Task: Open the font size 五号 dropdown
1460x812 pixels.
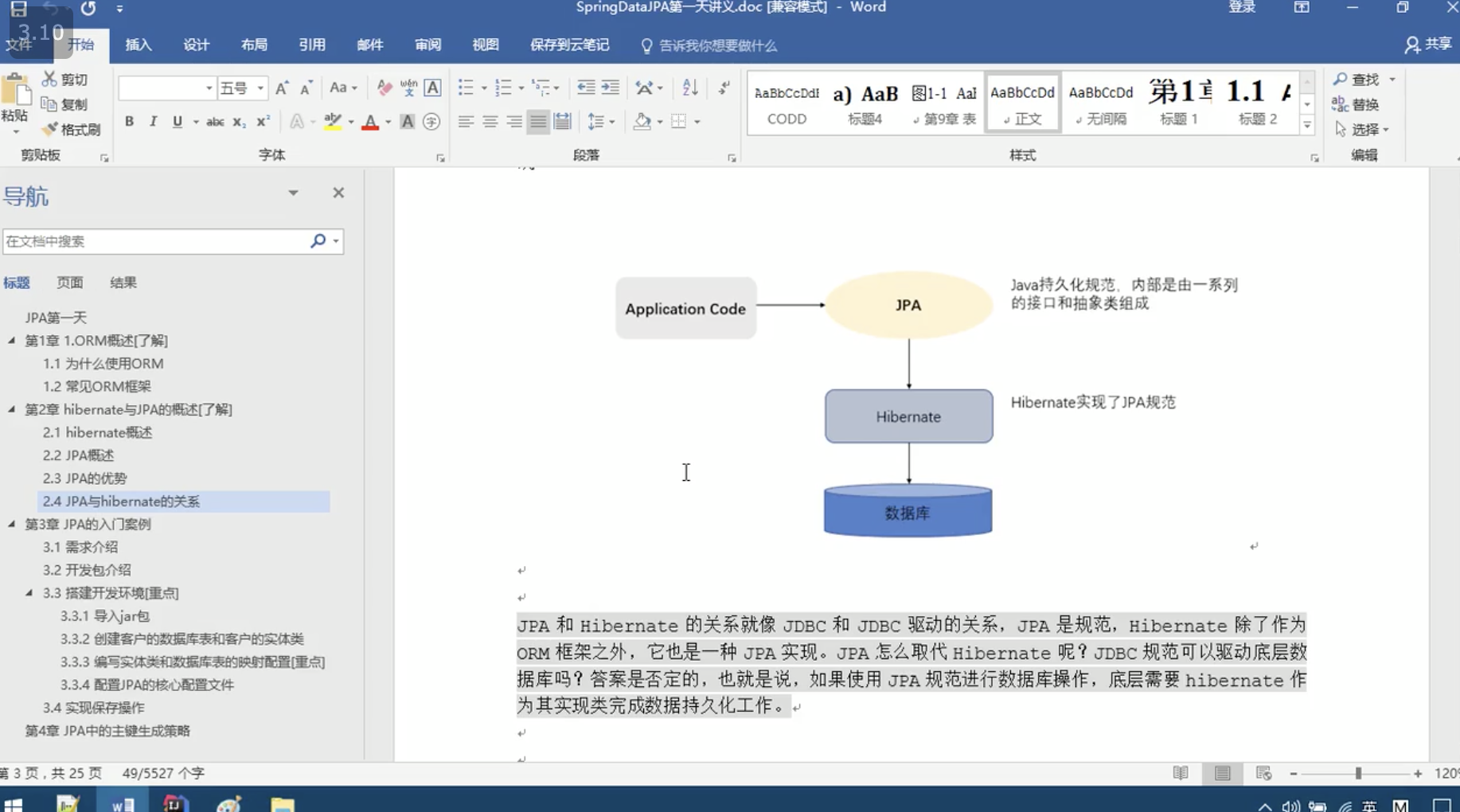Action: click(x=260, y=88)
